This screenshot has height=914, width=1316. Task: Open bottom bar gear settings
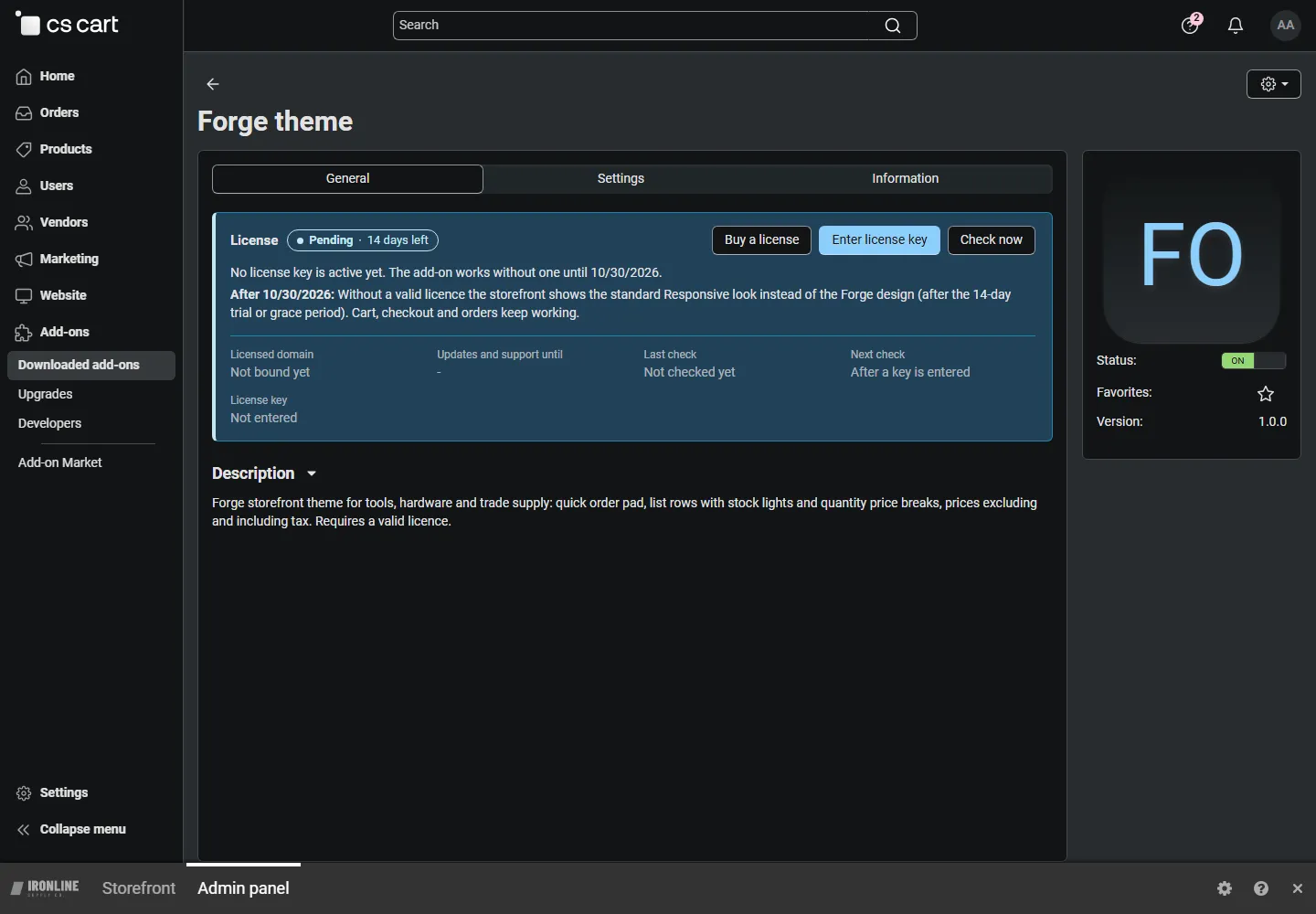click(x=1225, y=888)
